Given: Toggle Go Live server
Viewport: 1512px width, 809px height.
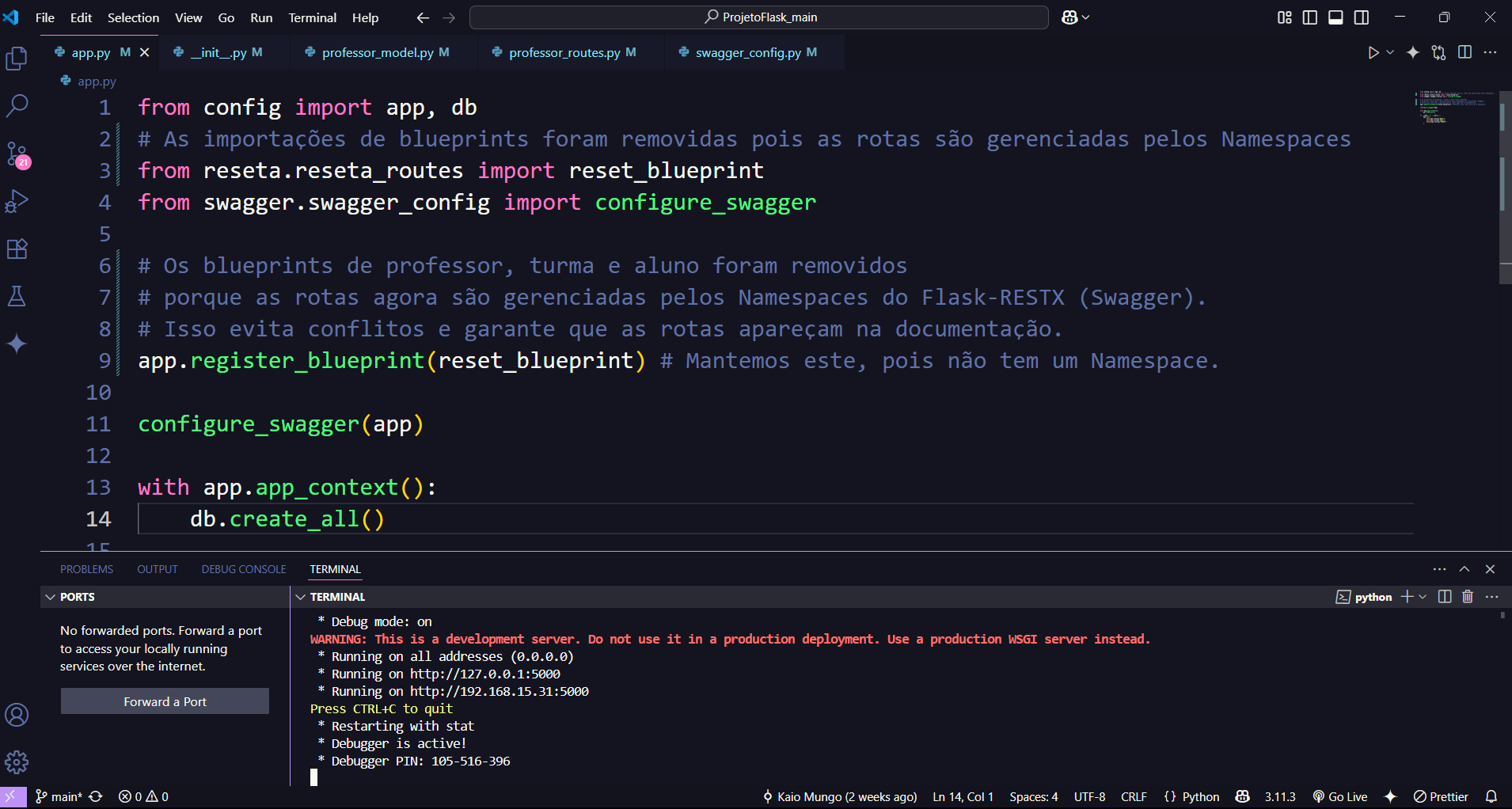Looking at the screenshot, I should pos(1340,797).
